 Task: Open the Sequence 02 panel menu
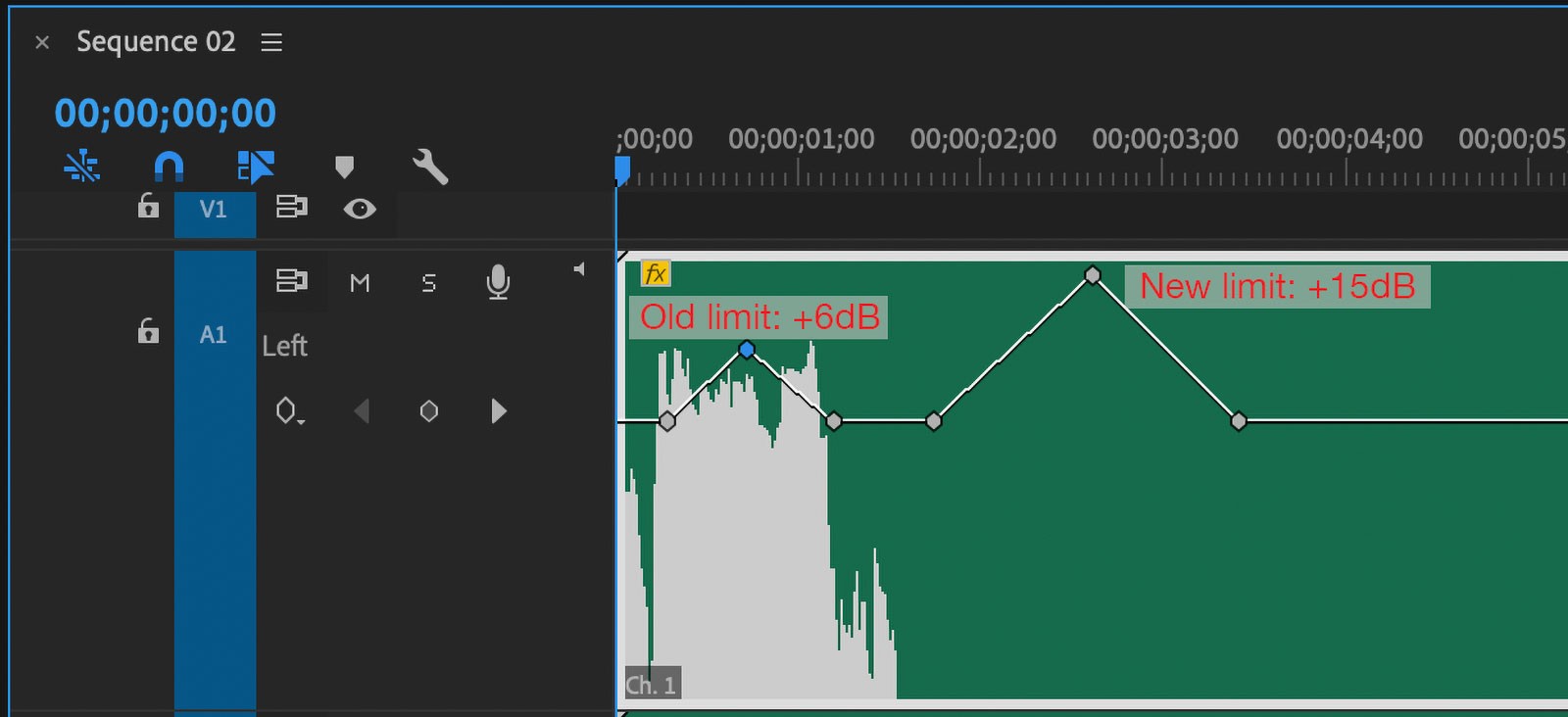(271, 42)
